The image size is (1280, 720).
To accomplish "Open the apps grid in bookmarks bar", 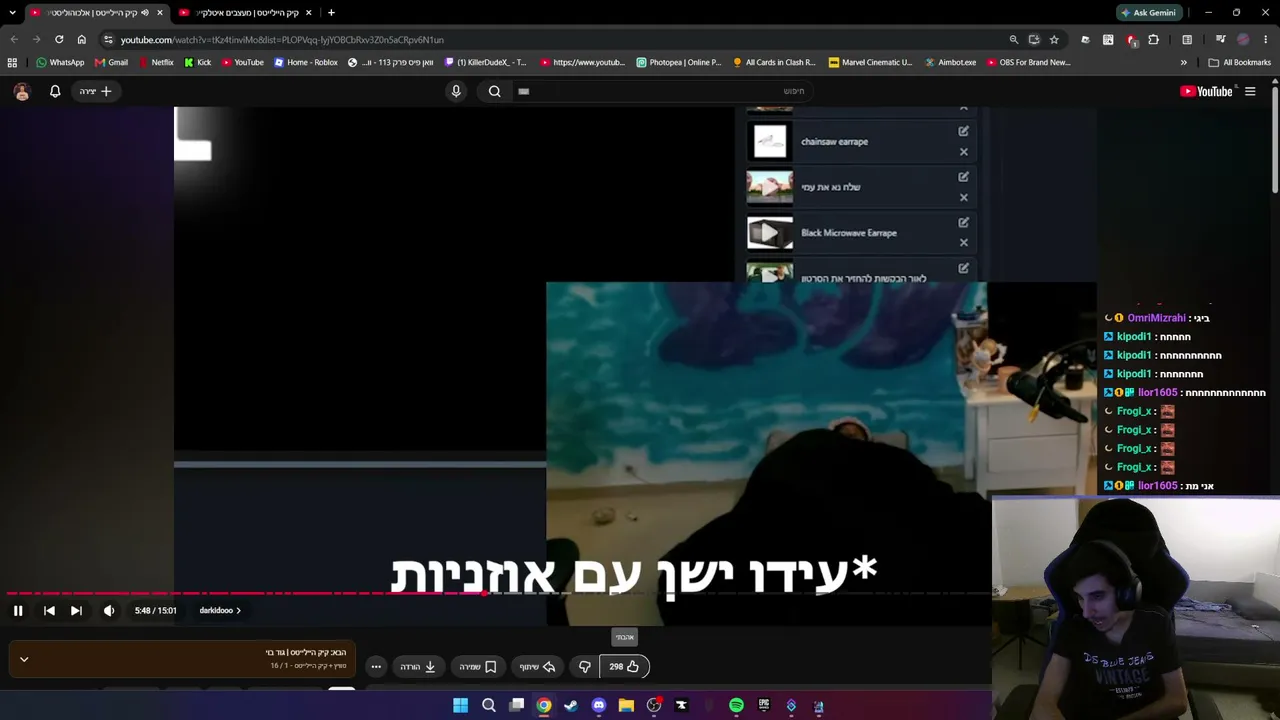I will (x=12, y=62).
